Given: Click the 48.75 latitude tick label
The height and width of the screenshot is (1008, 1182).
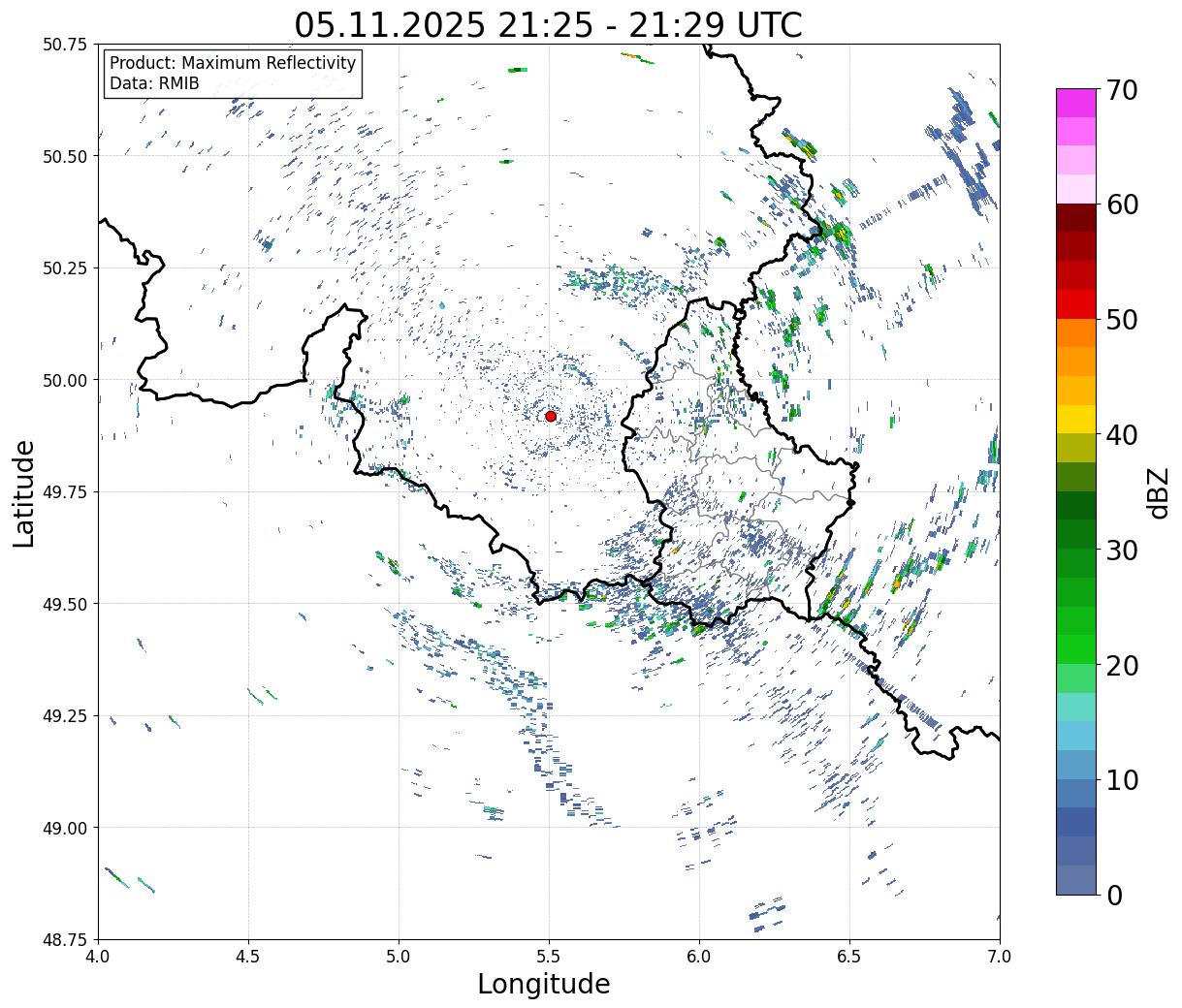Looking at the screenshot, I should pyautogui.click(x=65, y=940).
